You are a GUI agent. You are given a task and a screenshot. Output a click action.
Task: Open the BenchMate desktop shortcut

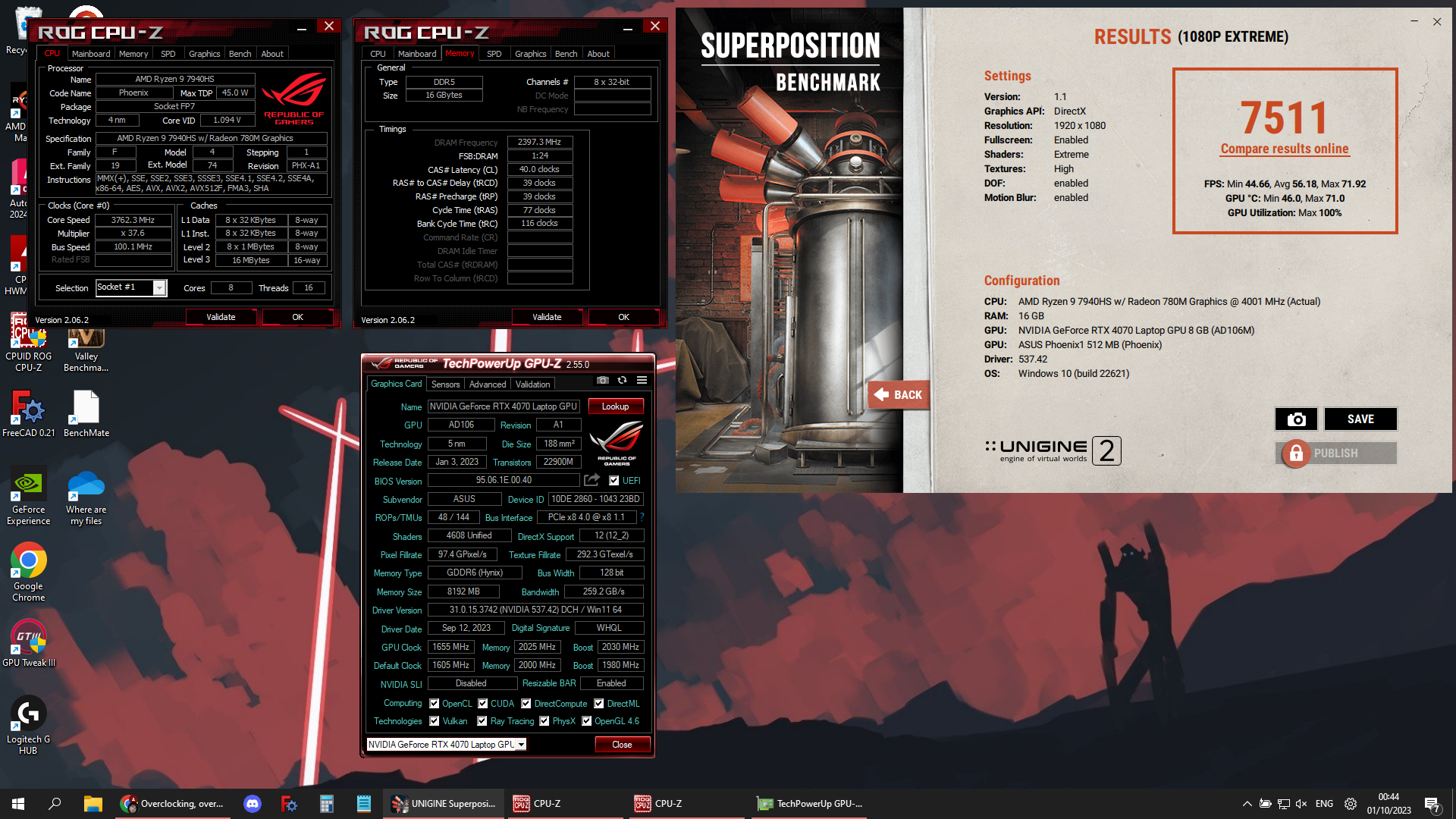point(86,415)
